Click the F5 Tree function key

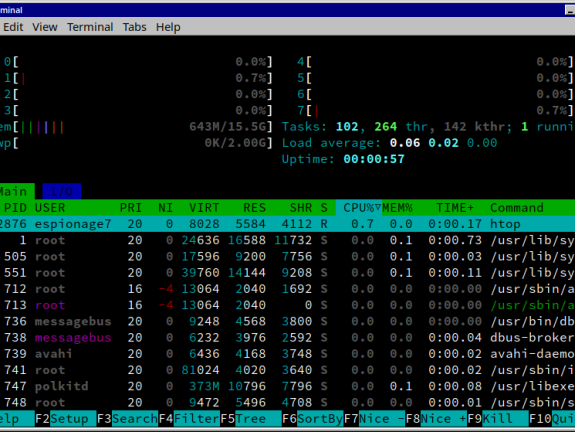coord(251,418)
